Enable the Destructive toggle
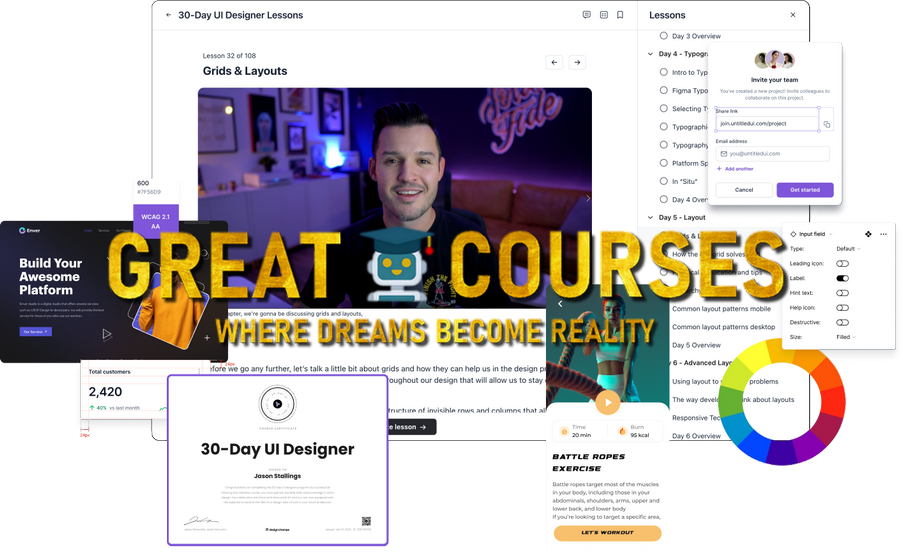 coord(843,322)
